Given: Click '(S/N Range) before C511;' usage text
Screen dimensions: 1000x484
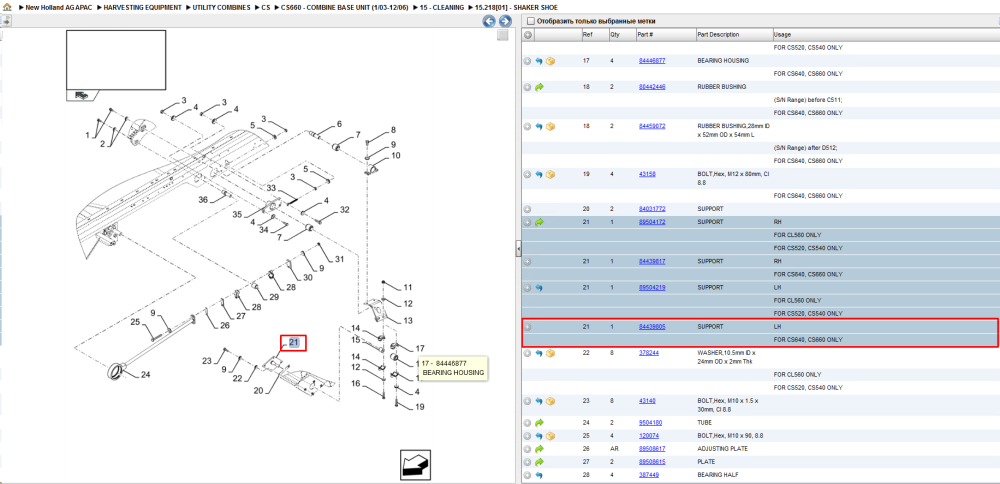Looking at the screenshot, I should tap(807, 100).
